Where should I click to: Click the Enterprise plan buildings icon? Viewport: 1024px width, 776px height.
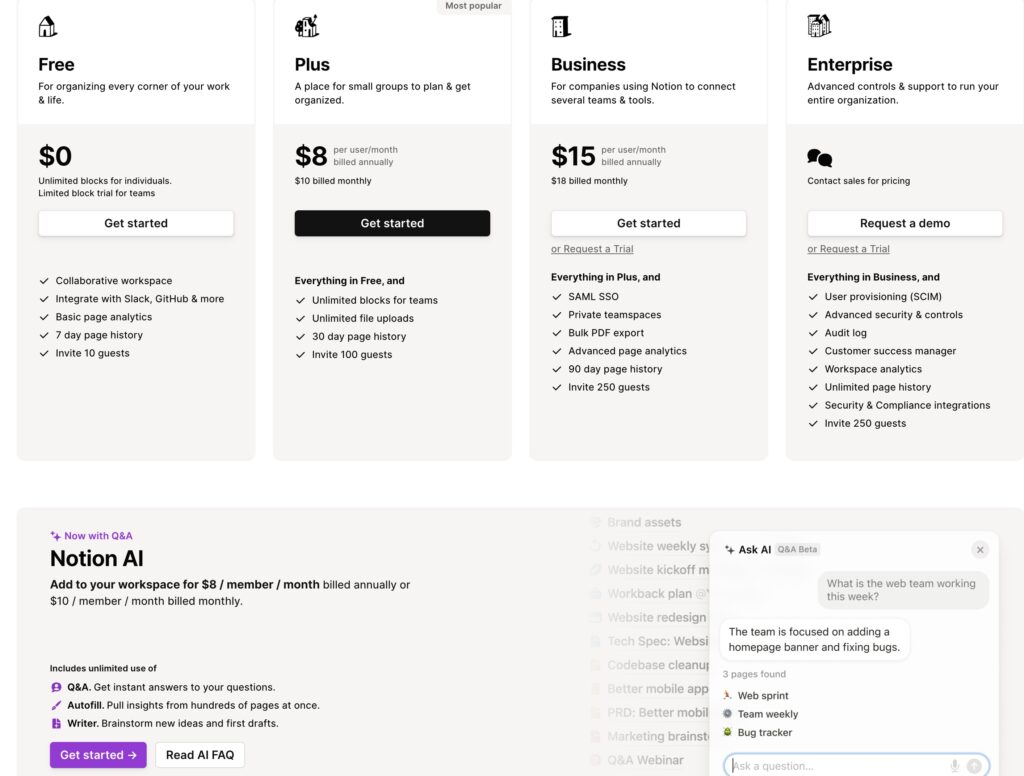819,26
